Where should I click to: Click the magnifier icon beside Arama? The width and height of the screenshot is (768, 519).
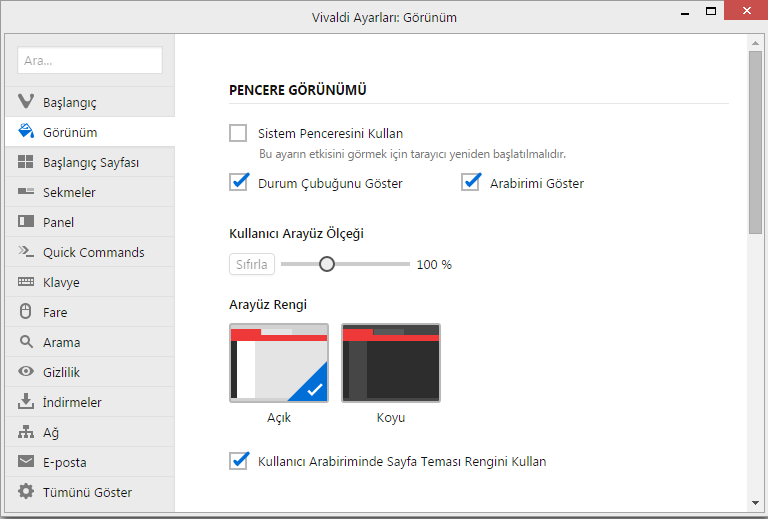[x=26, y=341]
